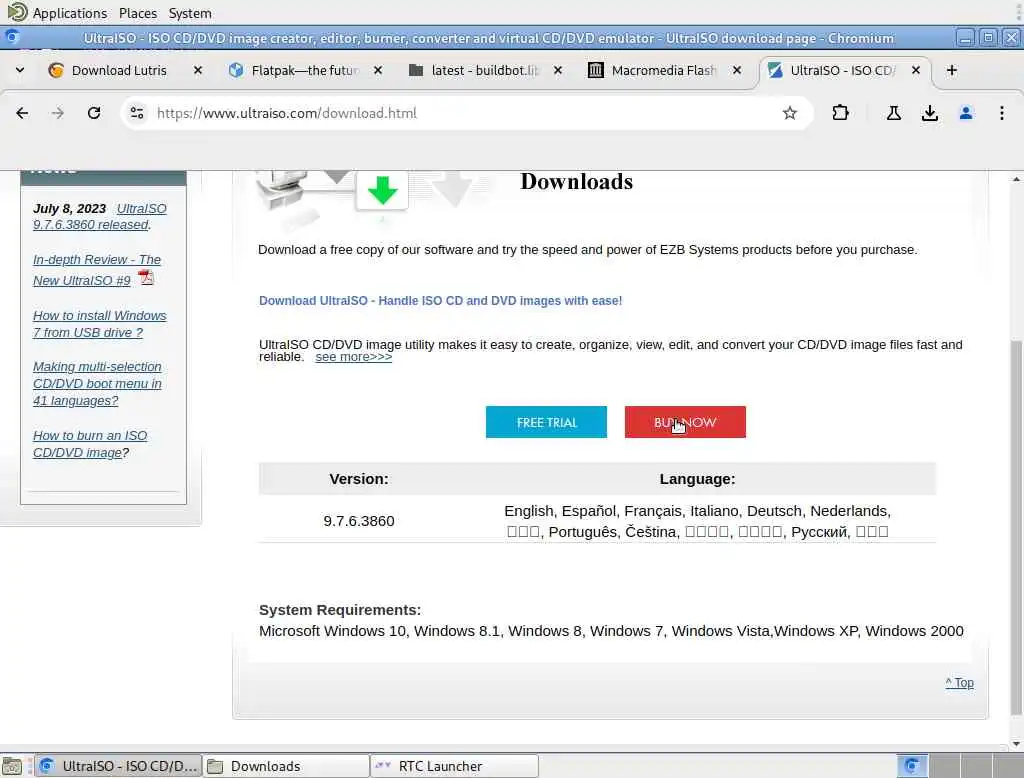The height and width of the screenshot is (778, 1024).
Task: Switch to latest - buildbot tab
Action: click(x=485, y=70)
